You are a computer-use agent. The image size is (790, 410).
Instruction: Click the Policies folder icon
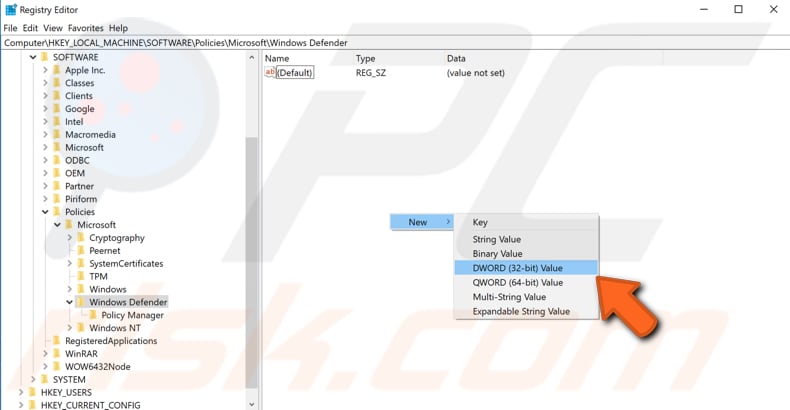click(56, 212)
